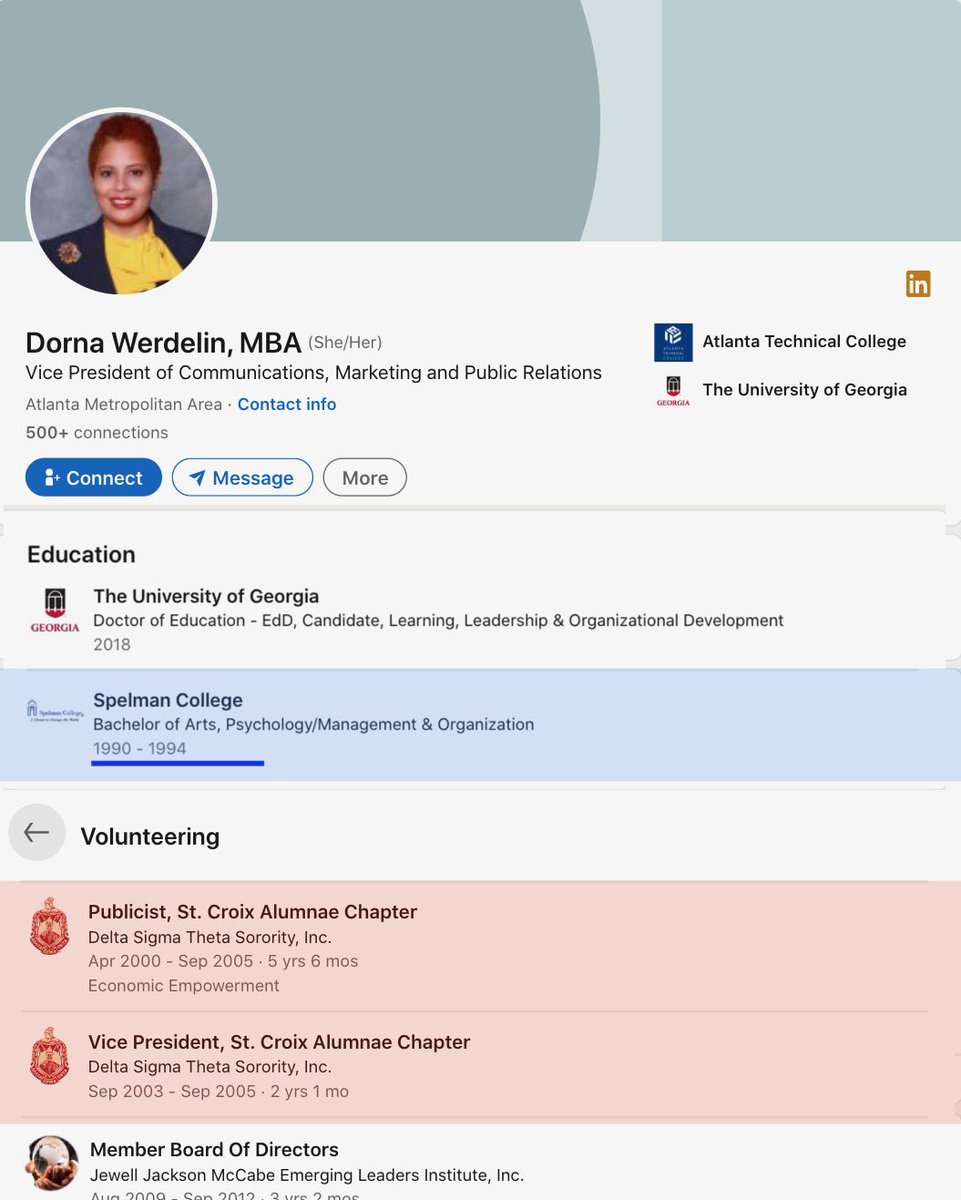Open the More options button
The image size is (961, 1200).
365,478
